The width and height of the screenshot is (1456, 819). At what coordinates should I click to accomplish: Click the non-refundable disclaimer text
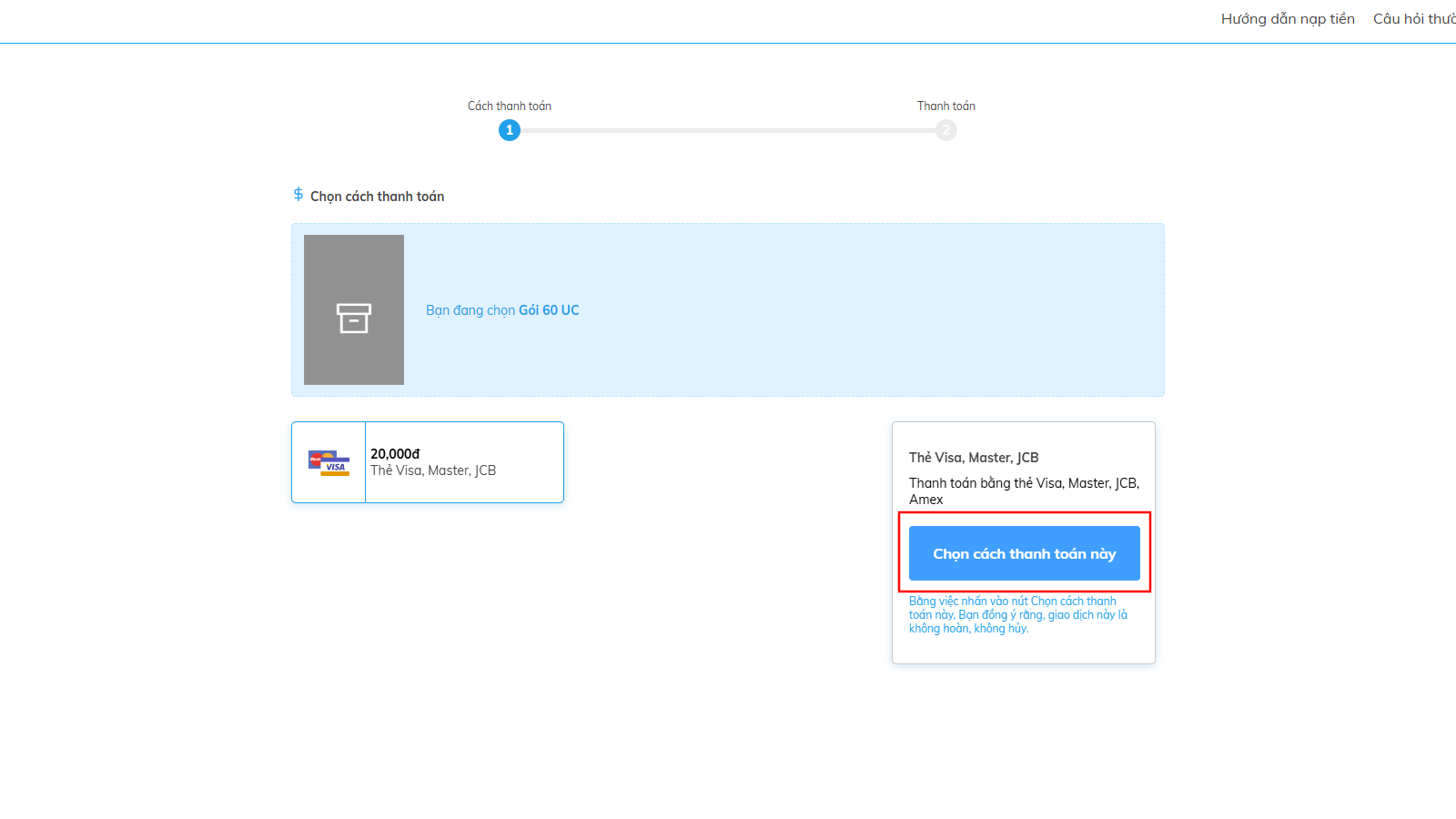(1017, 615)
